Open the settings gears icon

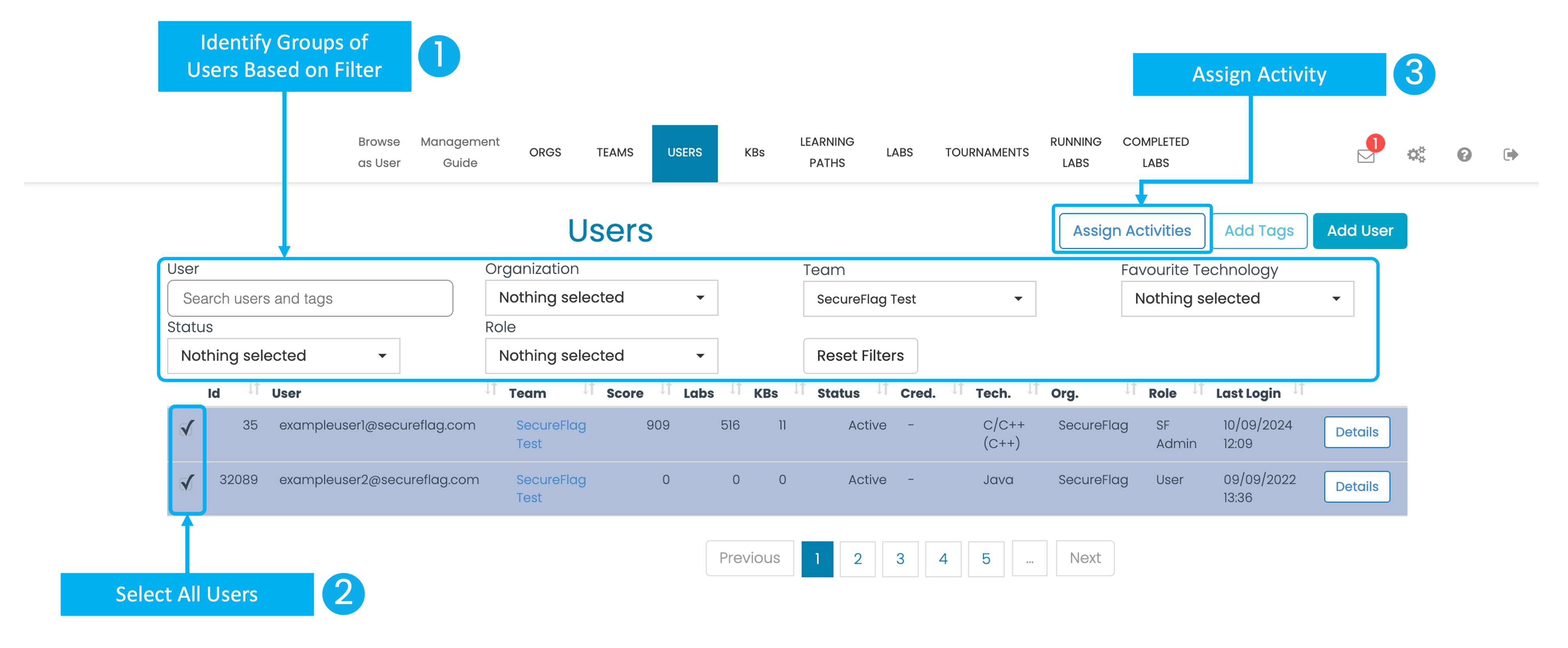(x=1416, y=155)
